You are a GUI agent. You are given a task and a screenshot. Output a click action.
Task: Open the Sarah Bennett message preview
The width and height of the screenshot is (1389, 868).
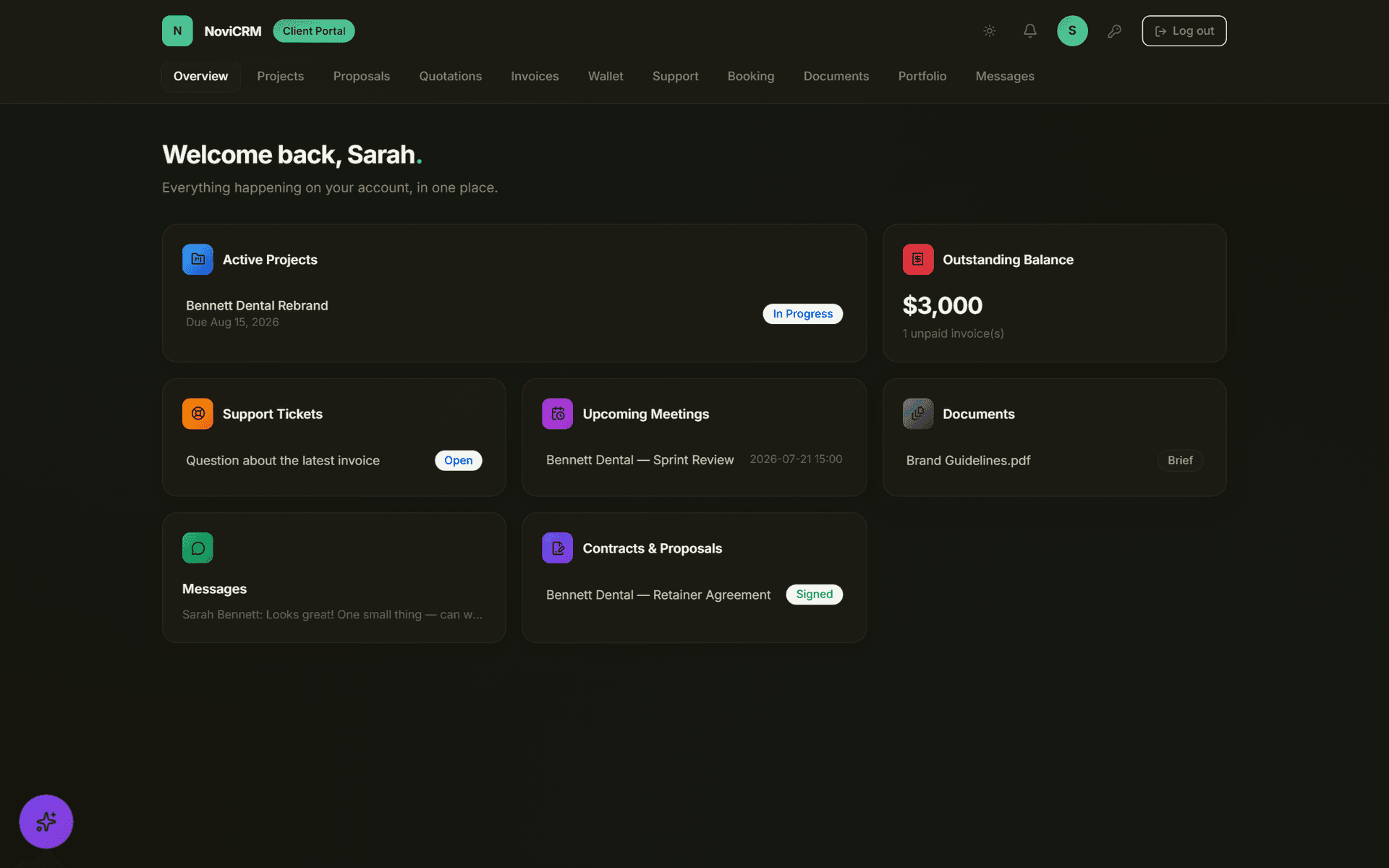click(332, 615)
